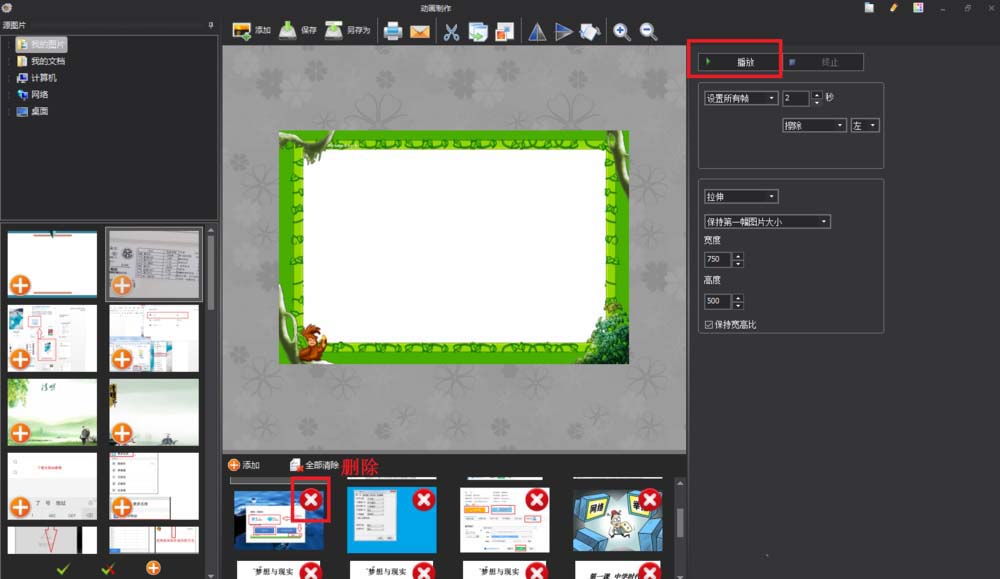The height and width of the screenshot is (579, 1000).
Task: Decrease the seconds value with down arrow
Action: (817, 101)
